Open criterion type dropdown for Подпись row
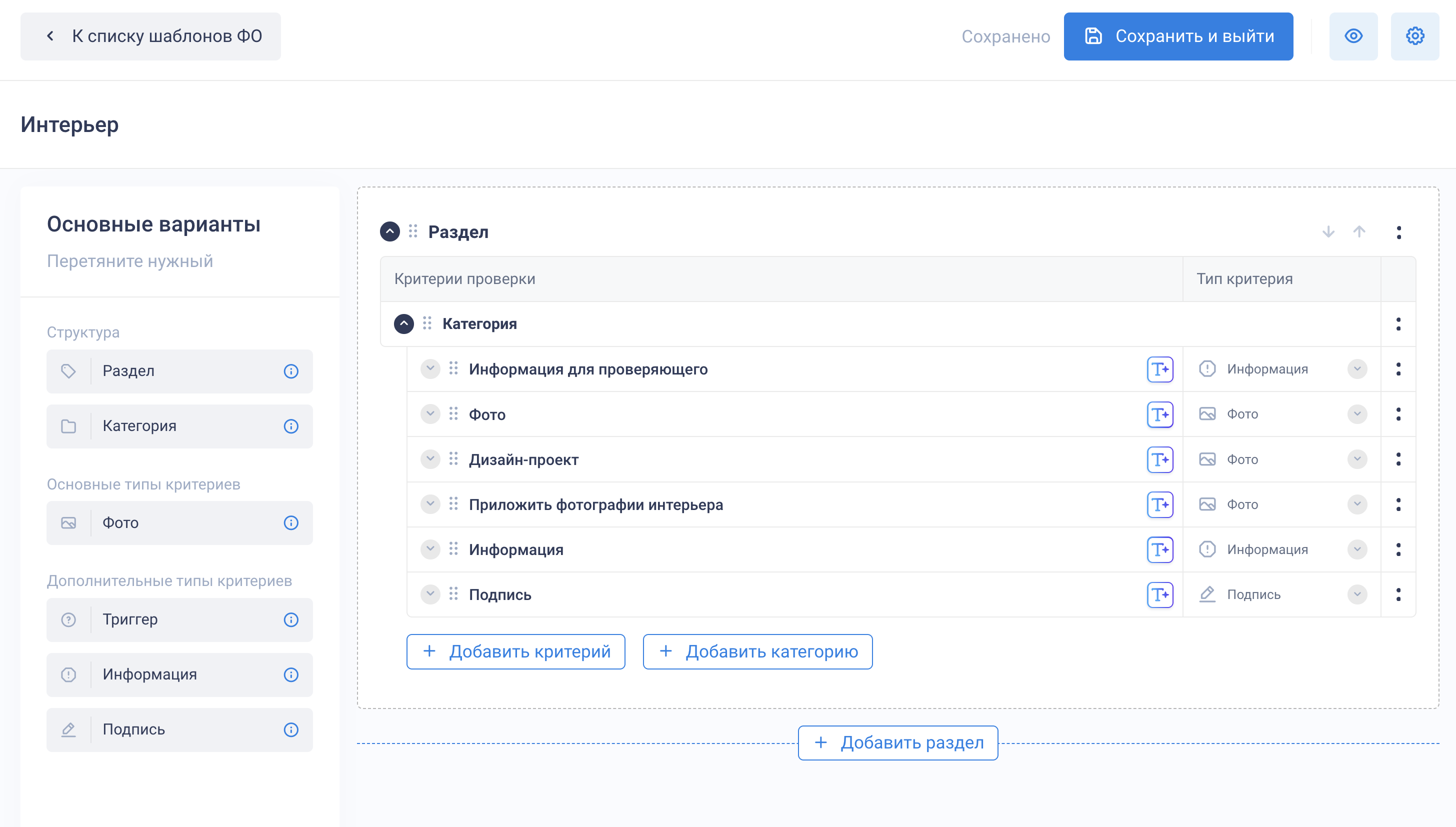This screenshot has height=827, width=1456. 1356,594
